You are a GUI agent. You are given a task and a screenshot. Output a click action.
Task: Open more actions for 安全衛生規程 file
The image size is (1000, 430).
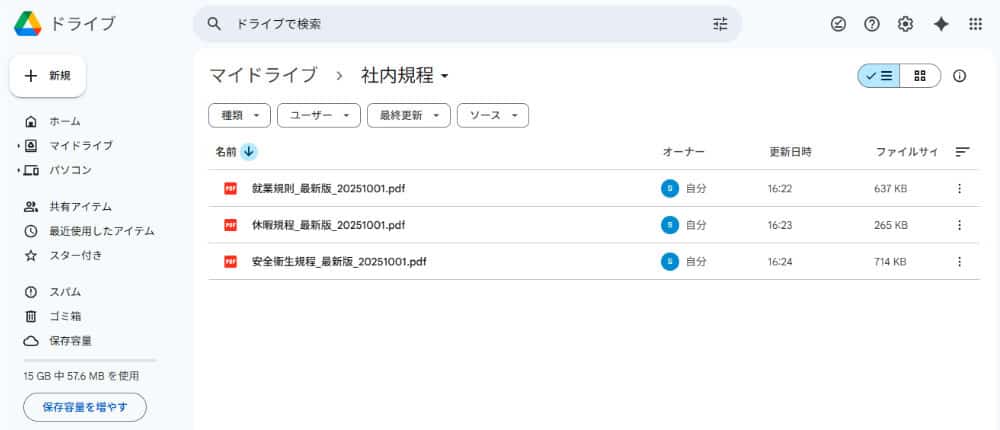(959, 262)
